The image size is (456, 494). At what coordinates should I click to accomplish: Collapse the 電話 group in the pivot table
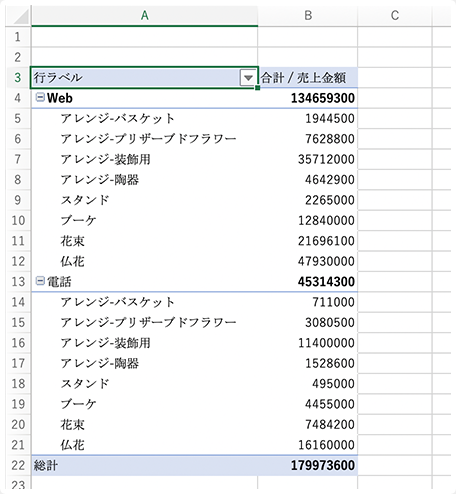point(40,281)
